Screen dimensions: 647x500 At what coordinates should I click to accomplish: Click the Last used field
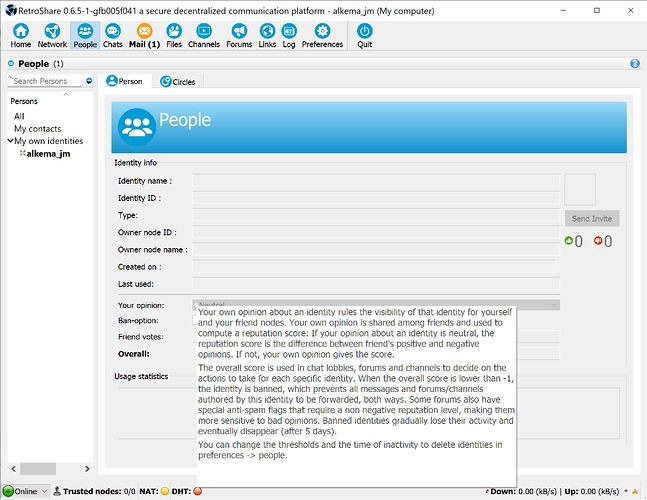click(x=375, y=284)
